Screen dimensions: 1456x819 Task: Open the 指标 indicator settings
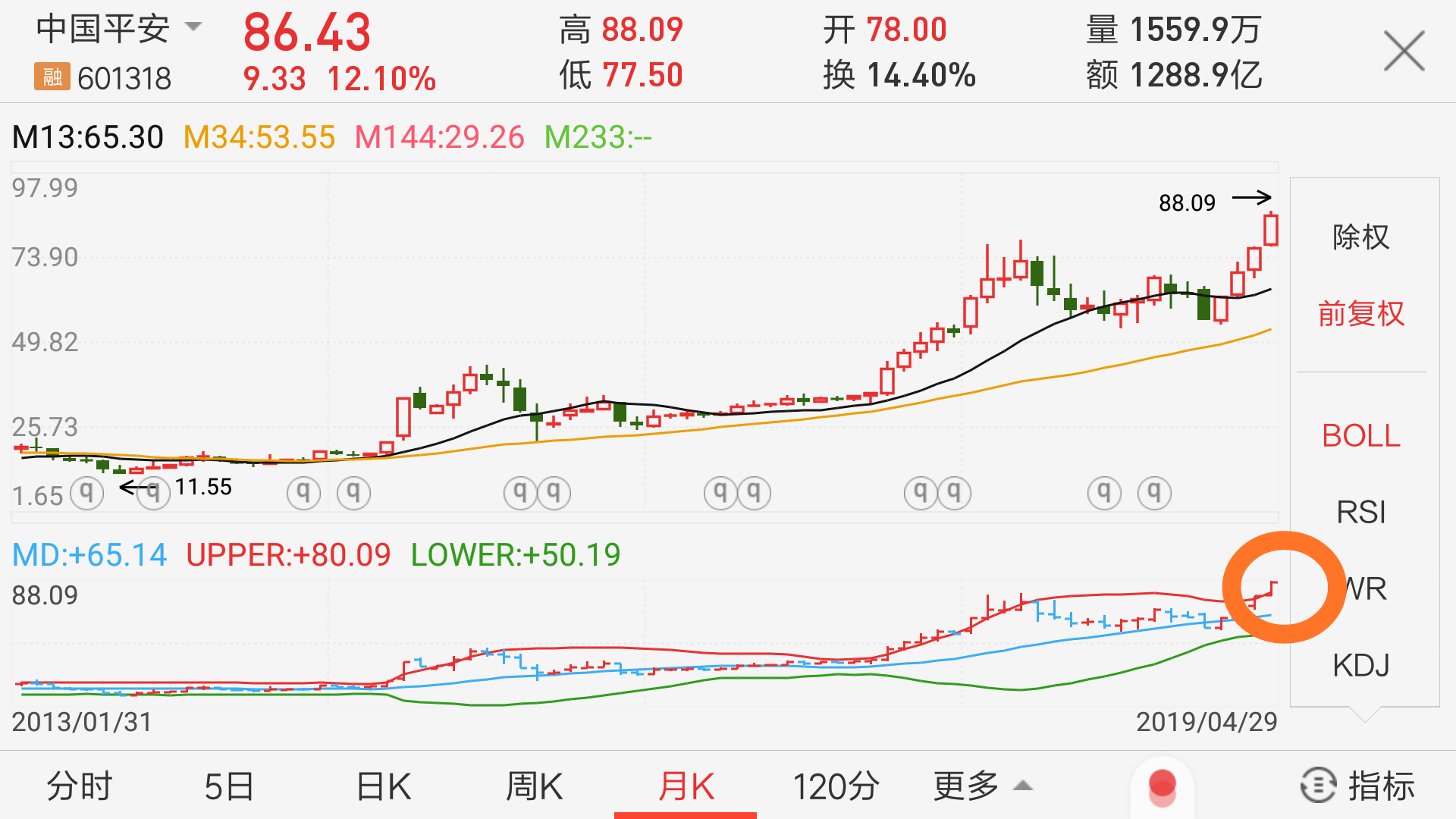point(1357,786)
